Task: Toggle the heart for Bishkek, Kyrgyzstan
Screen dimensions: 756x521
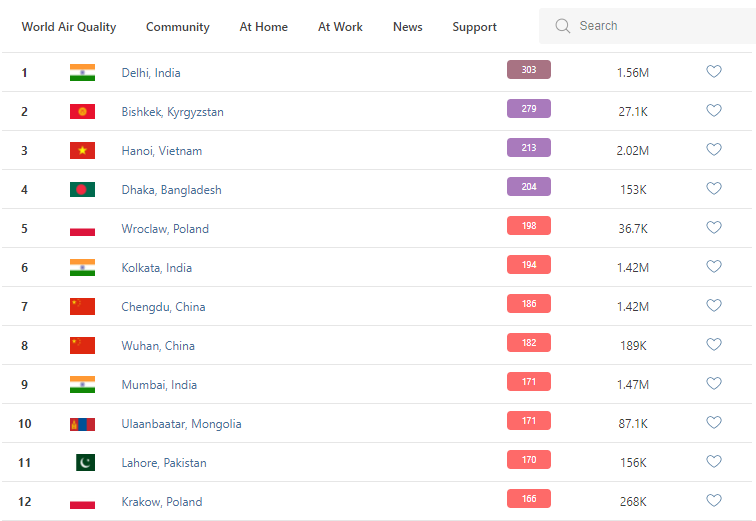Action: pos(714,111)
